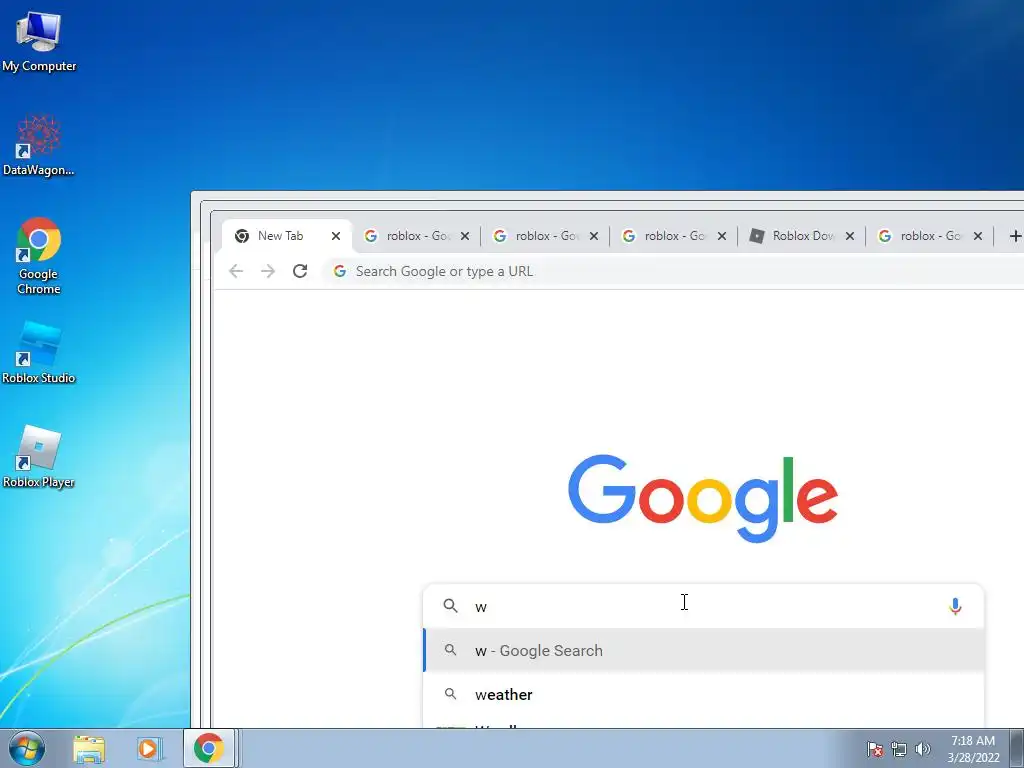Close the last roblox Google tab

pyautogui.click(x=978, y=236)
